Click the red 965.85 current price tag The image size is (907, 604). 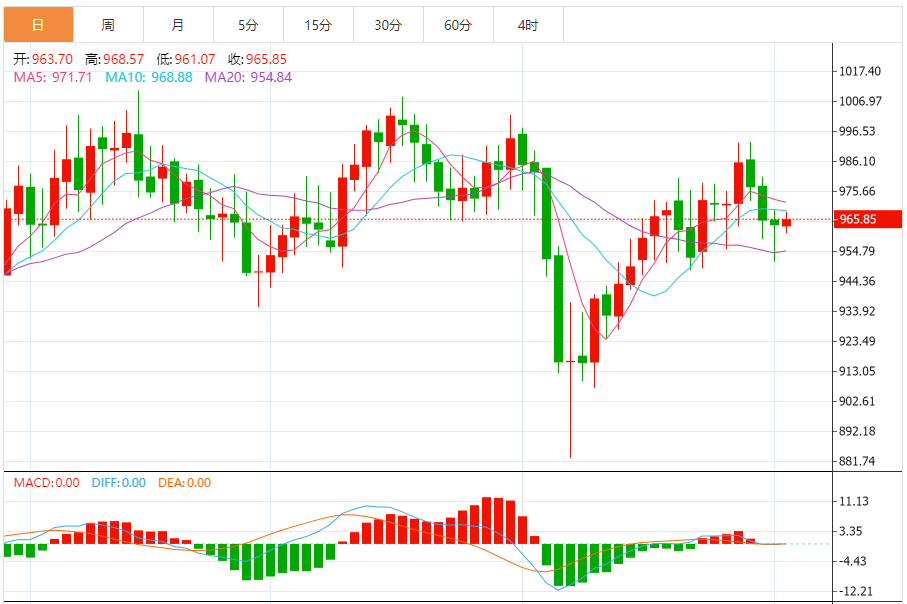867,219
